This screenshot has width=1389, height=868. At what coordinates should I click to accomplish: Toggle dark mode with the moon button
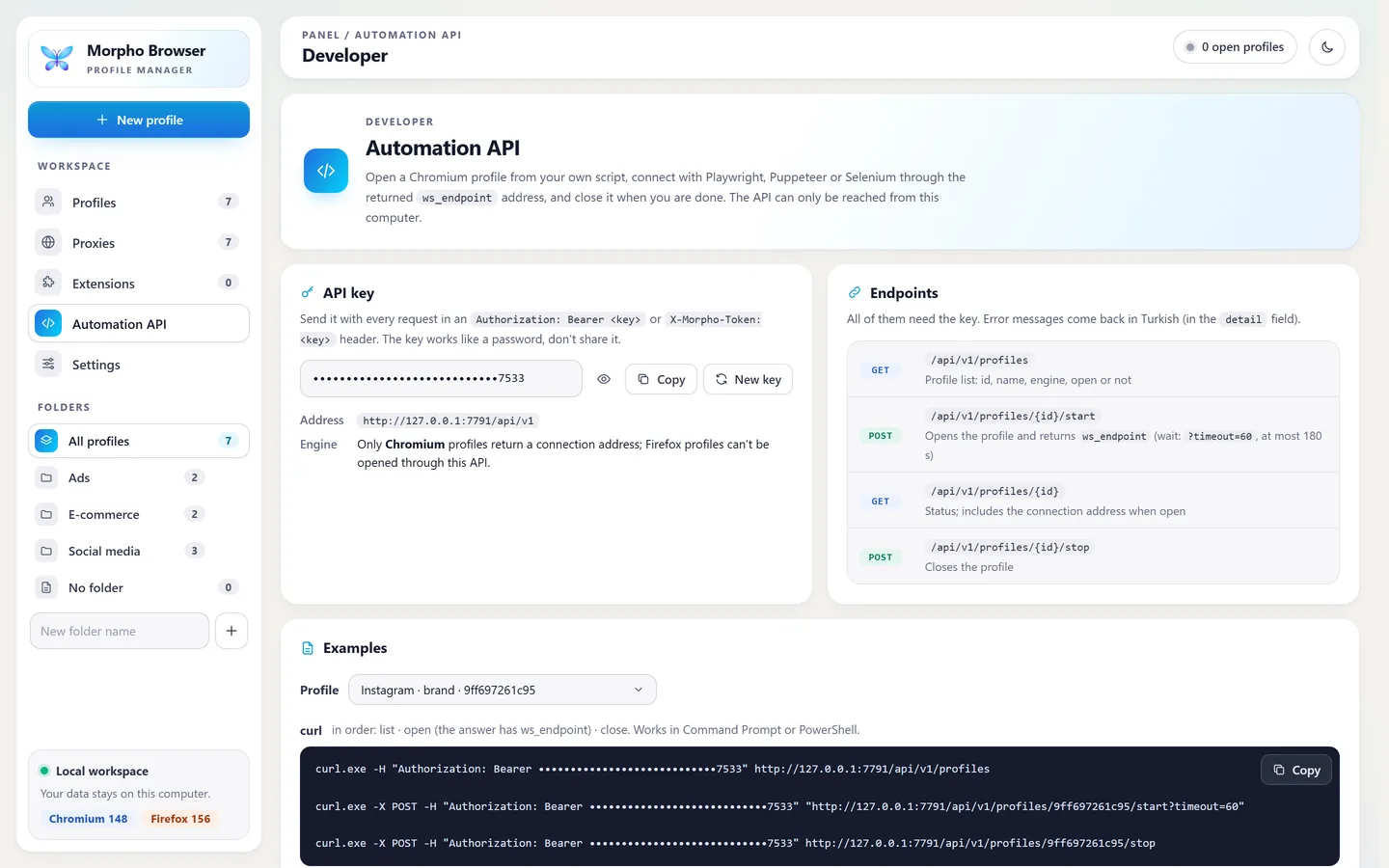(1327, 47)
